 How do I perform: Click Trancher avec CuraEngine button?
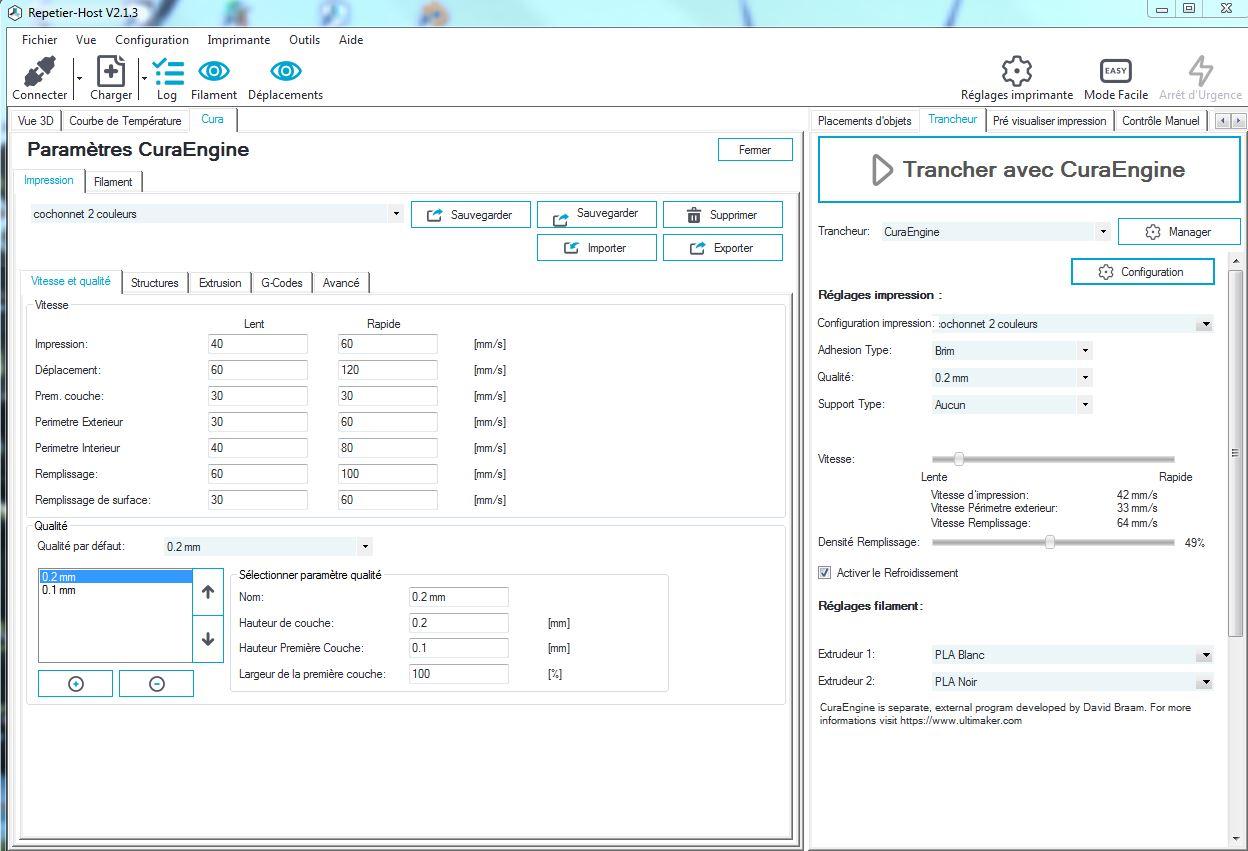point(1029,170)
